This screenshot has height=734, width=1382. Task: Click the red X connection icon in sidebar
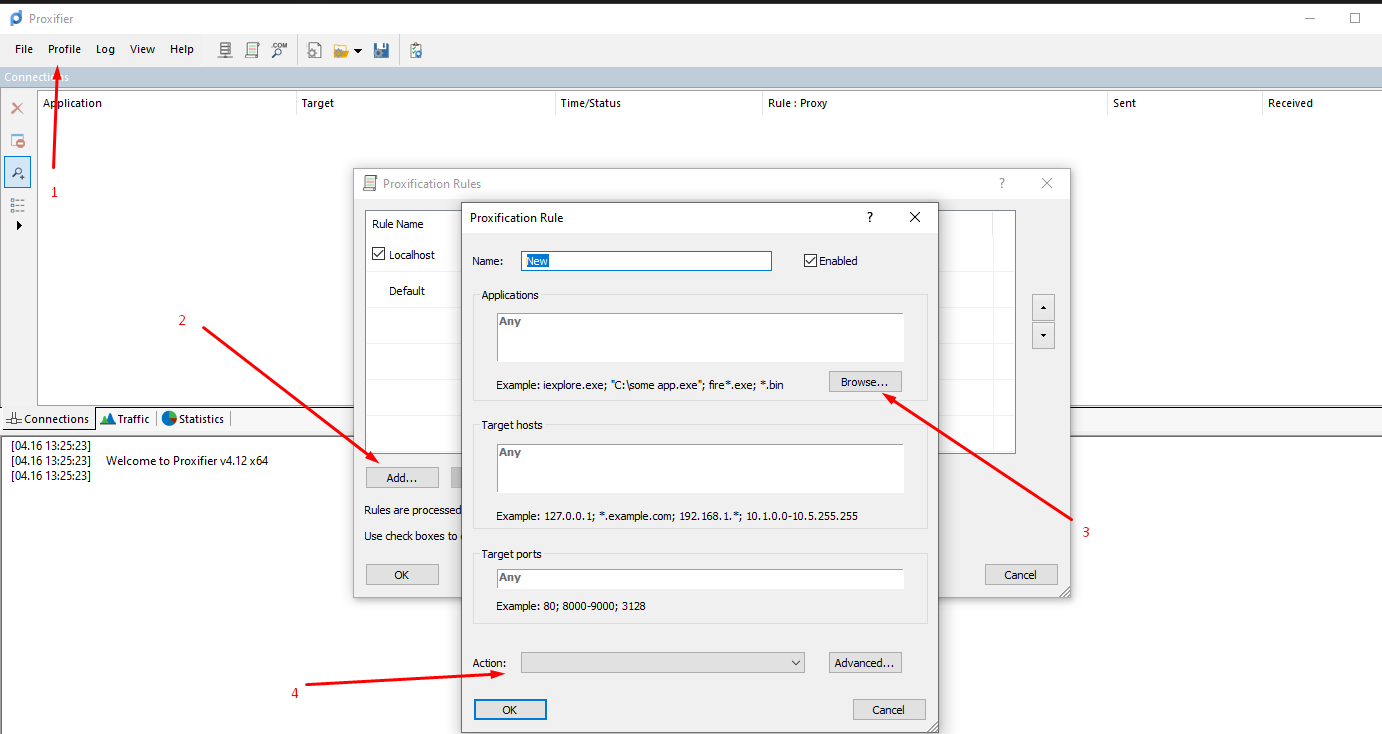[x=17, y=108]
